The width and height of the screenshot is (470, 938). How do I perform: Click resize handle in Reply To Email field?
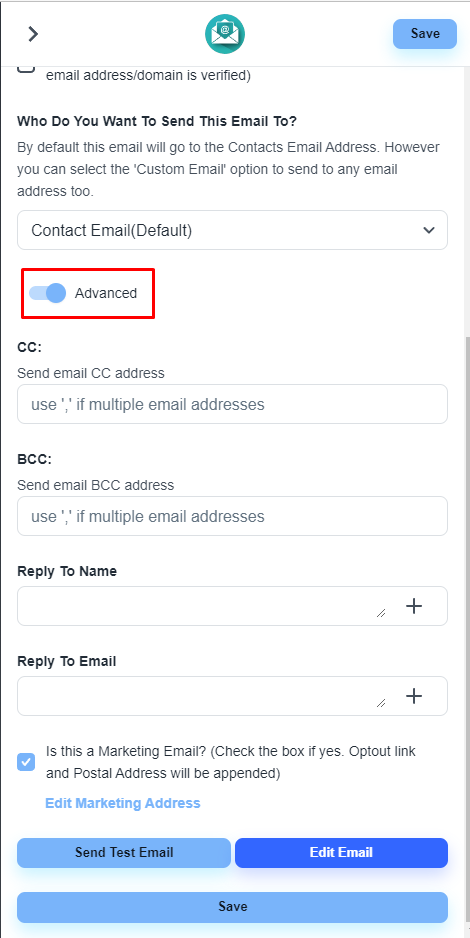381,703
